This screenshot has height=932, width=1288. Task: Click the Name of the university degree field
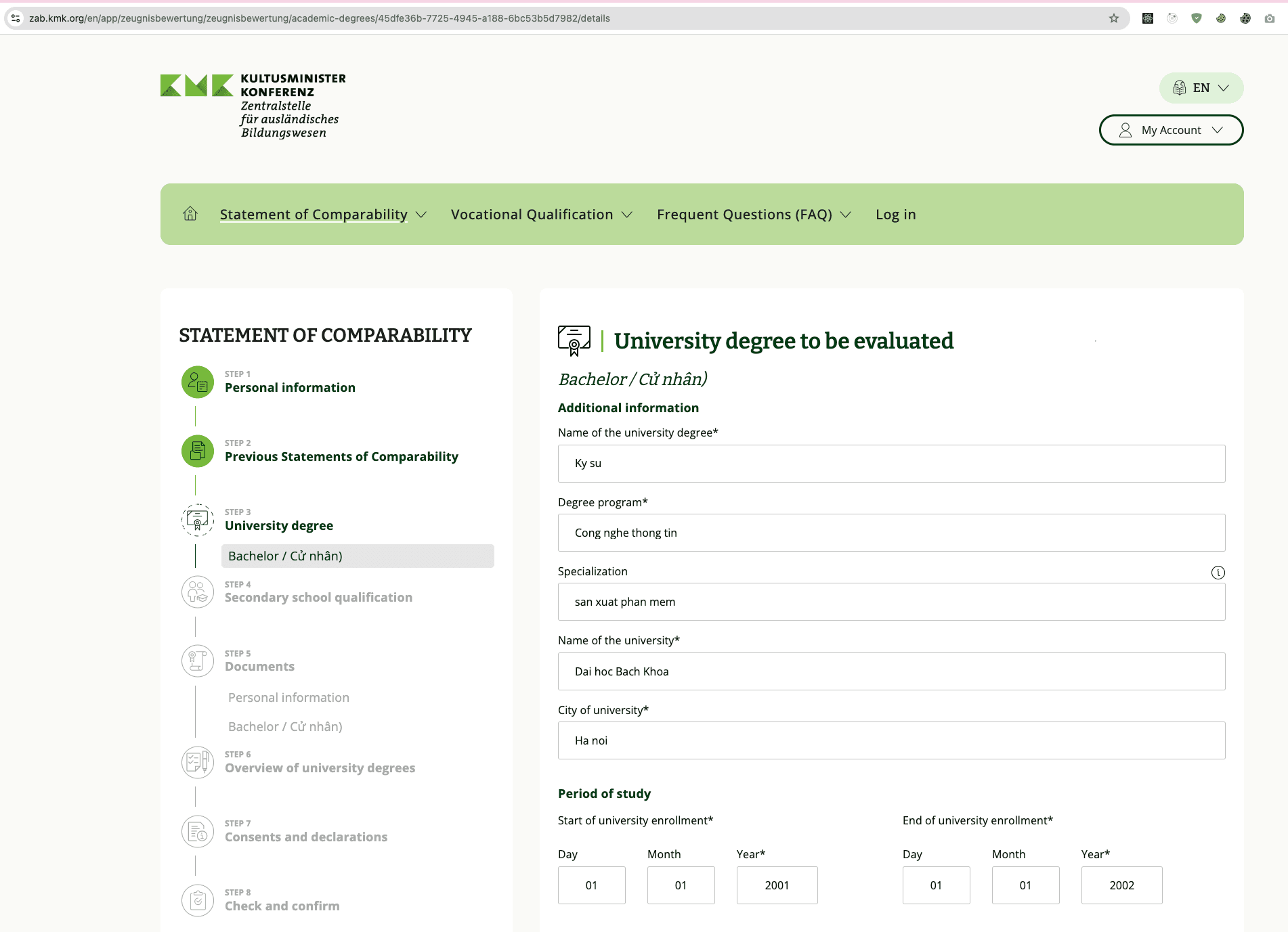click(890, 464)
